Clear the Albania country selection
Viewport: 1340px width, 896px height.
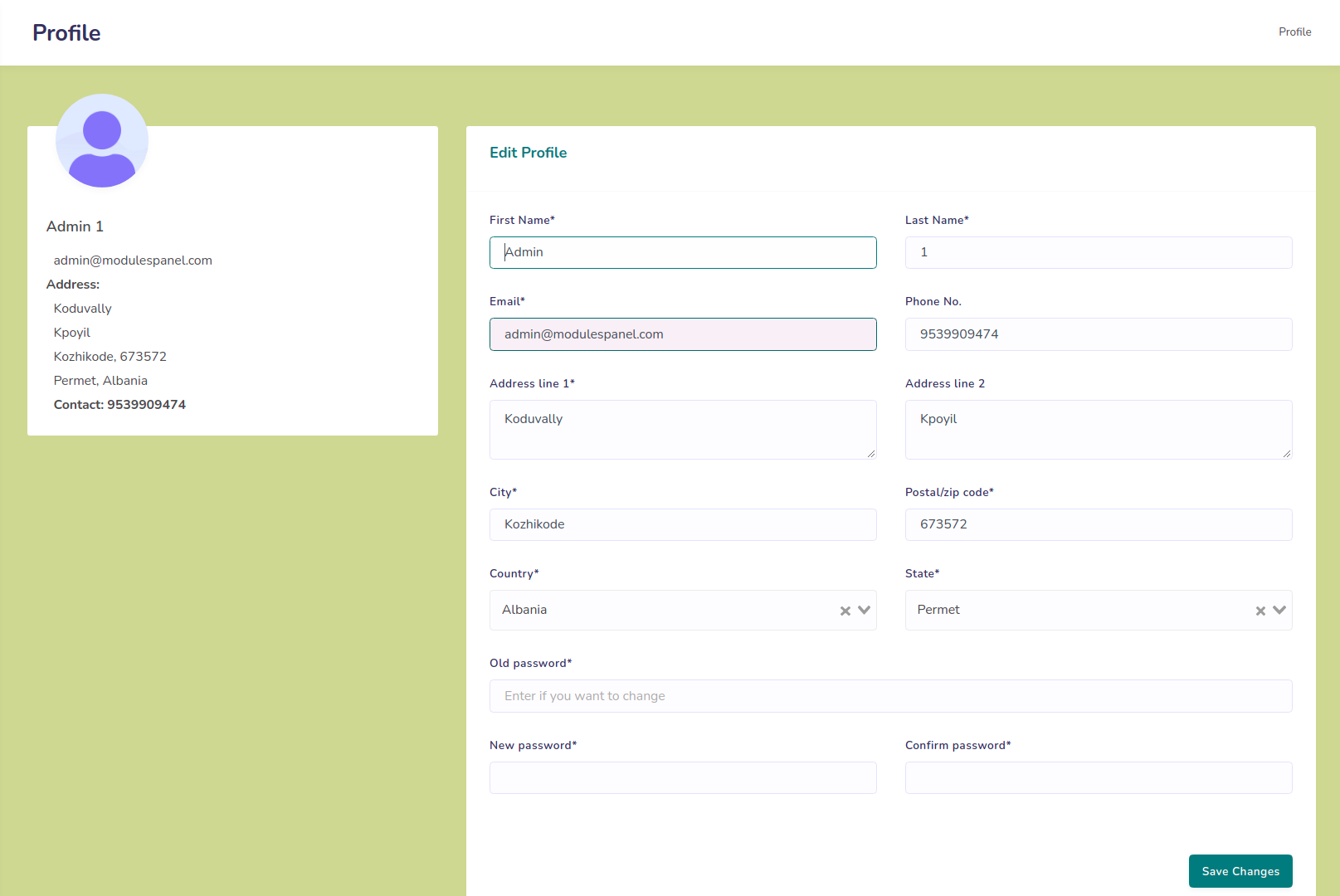point(845,611)
